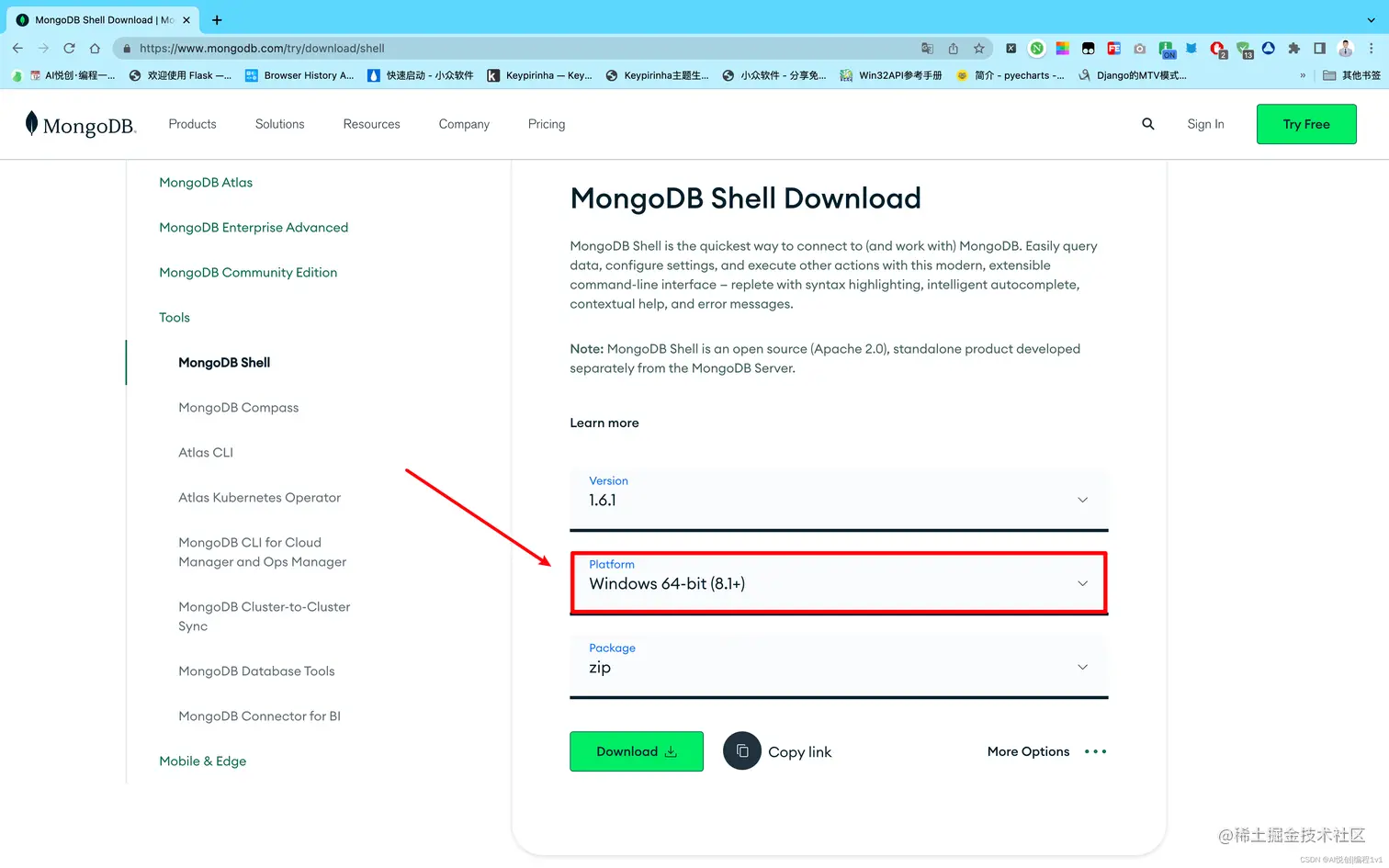This screenshot has height=868, width=1389.
Task: Click the MongoDB leaf logo
Action: pos(81,124)
